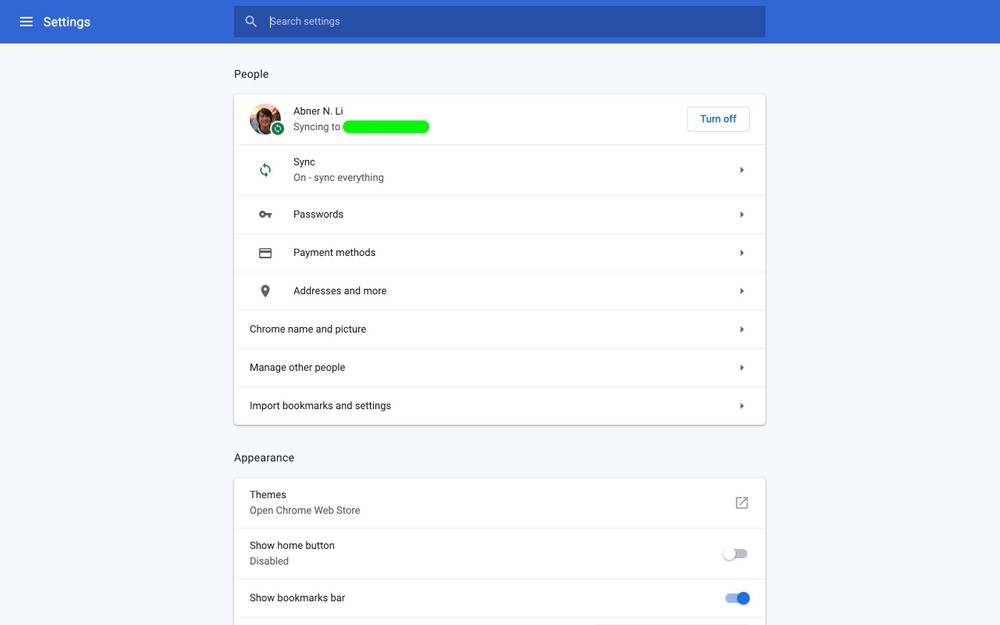Expand the Addresses and more arrow
Screen dimensions: 1000x625
coord(742,291)
